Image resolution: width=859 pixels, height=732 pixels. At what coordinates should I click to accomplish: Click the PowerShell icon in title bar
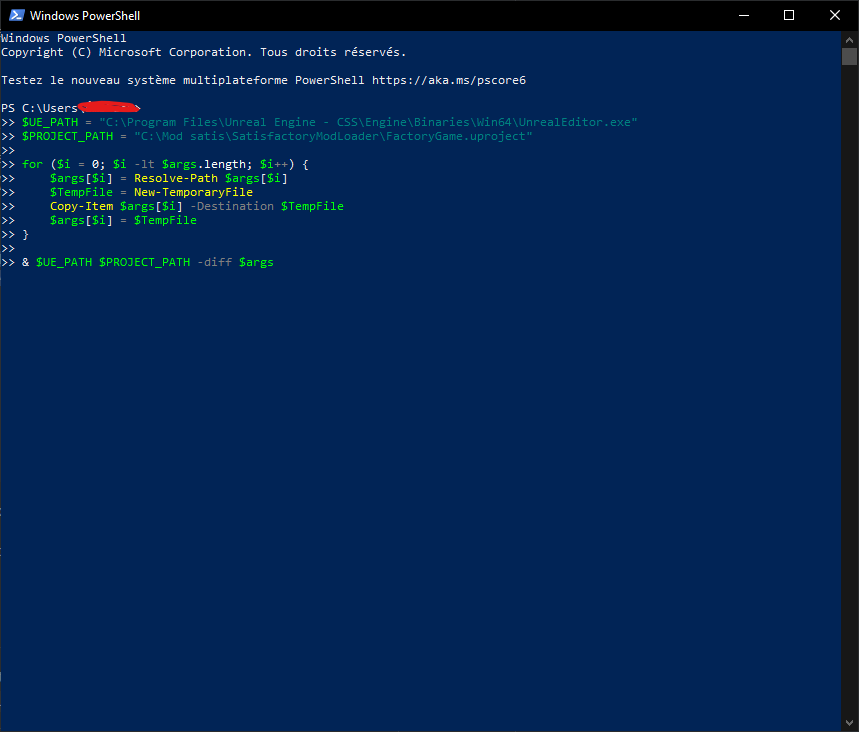[16, 15]
